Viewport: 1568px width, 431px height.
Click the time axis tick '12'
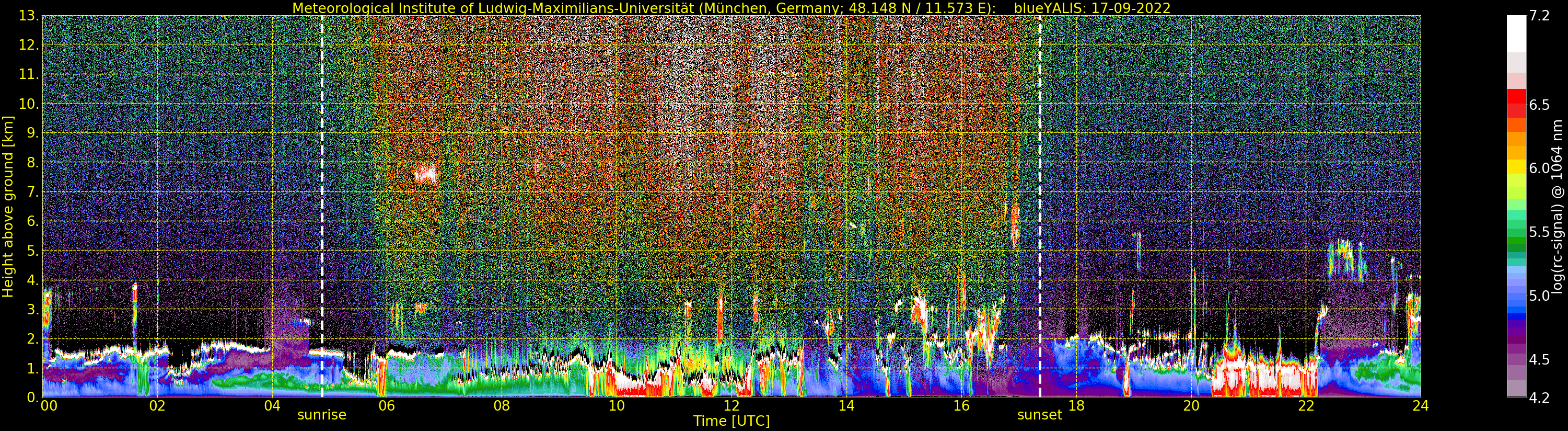tap(731, 405)
